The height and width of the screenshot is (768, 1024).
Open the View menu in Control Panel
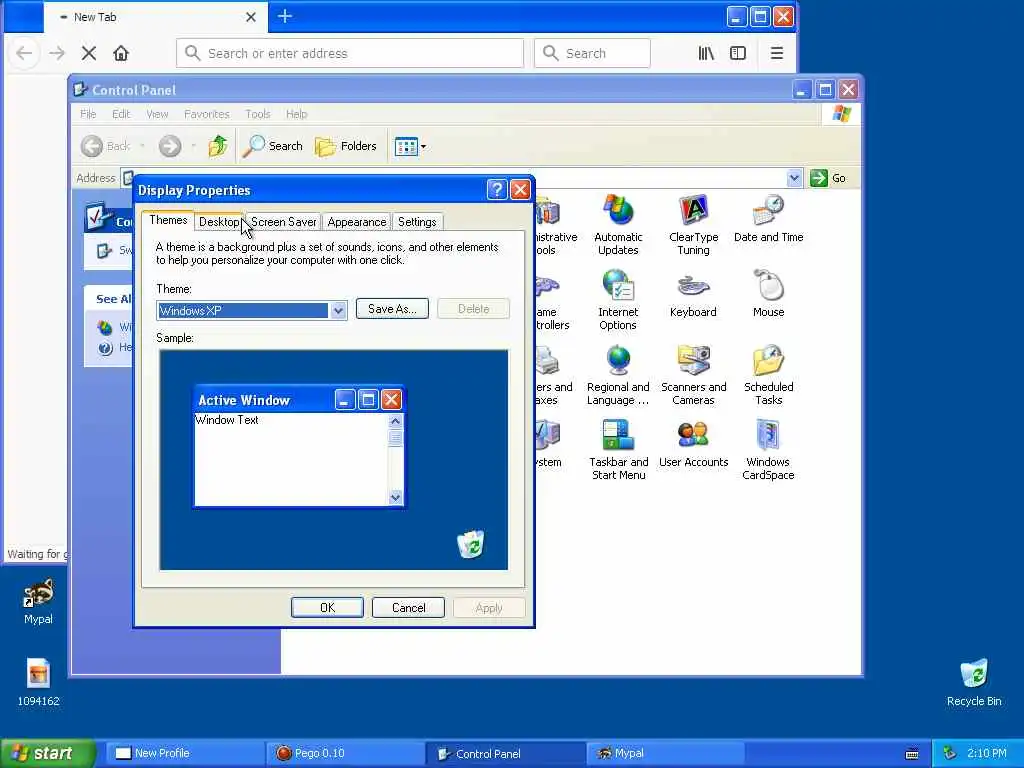click(157, 114)
